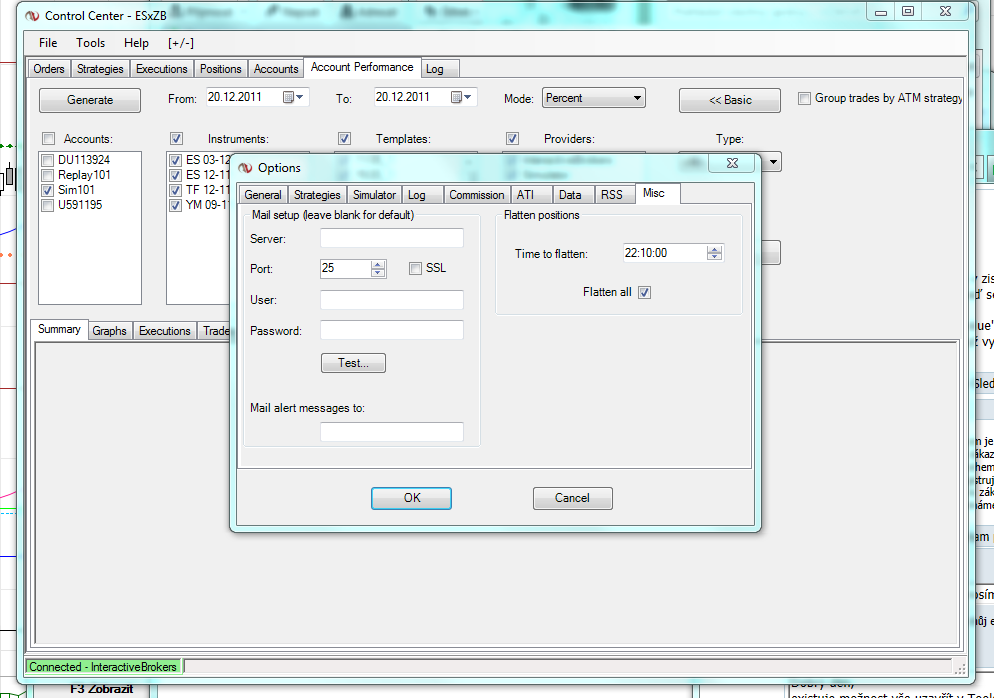Check the Replay101 account

[47, 175]
